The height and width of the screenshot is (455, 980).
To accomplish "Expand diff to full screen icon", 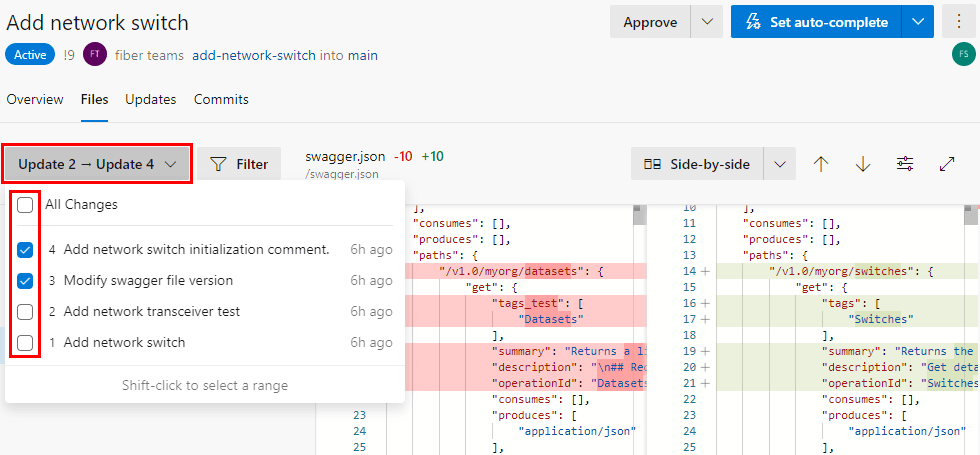I will point(947,164).
